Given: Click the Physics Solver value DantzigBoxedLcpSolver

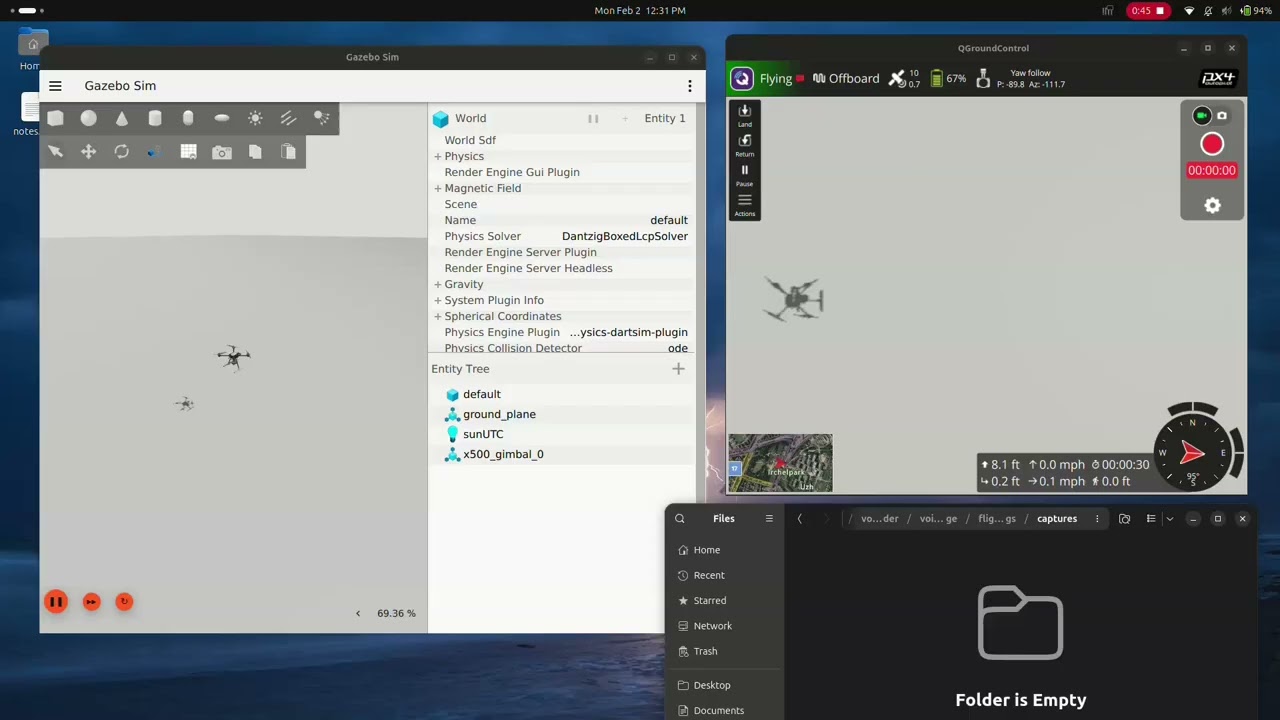Looking at the screenshot, I should pyautogui.click(x=625, y=236).
